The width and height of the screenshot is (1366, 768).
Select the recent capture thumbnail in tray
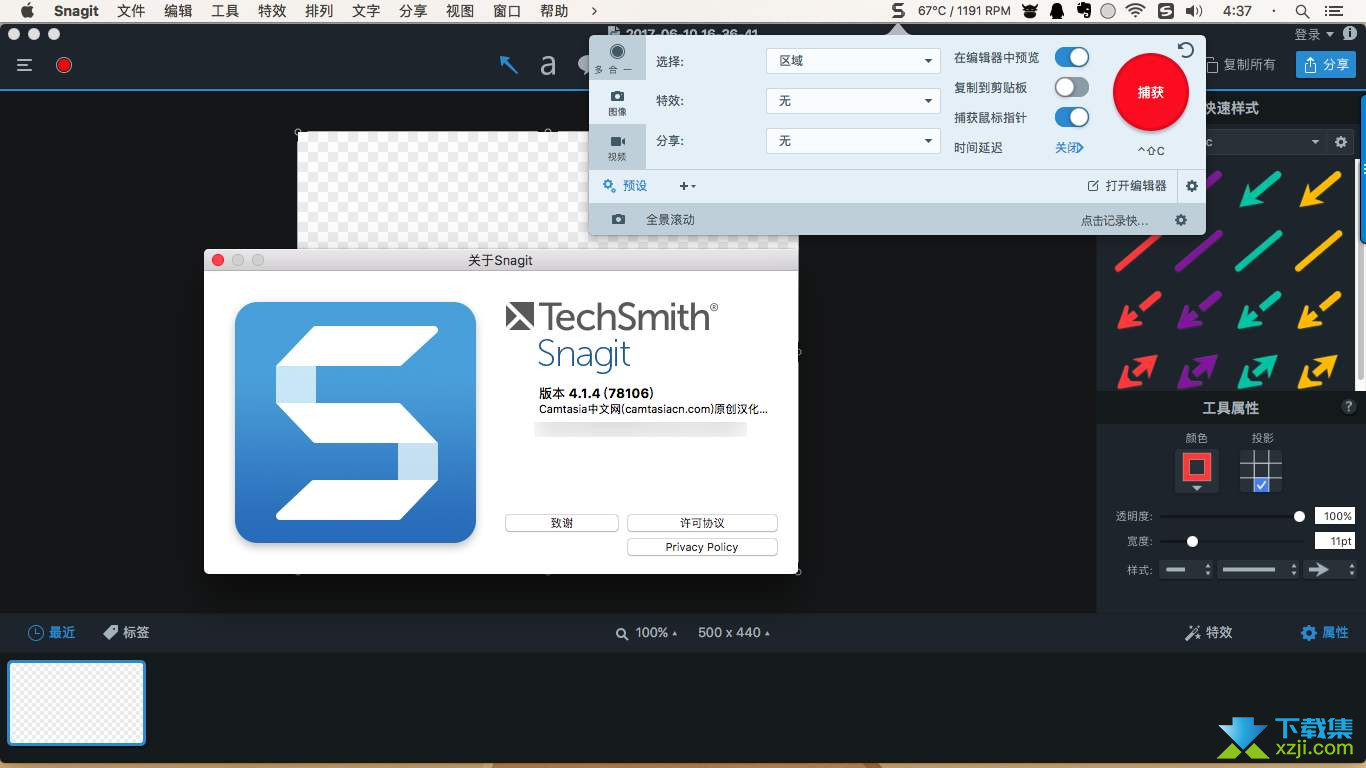(x=77, y=703)
